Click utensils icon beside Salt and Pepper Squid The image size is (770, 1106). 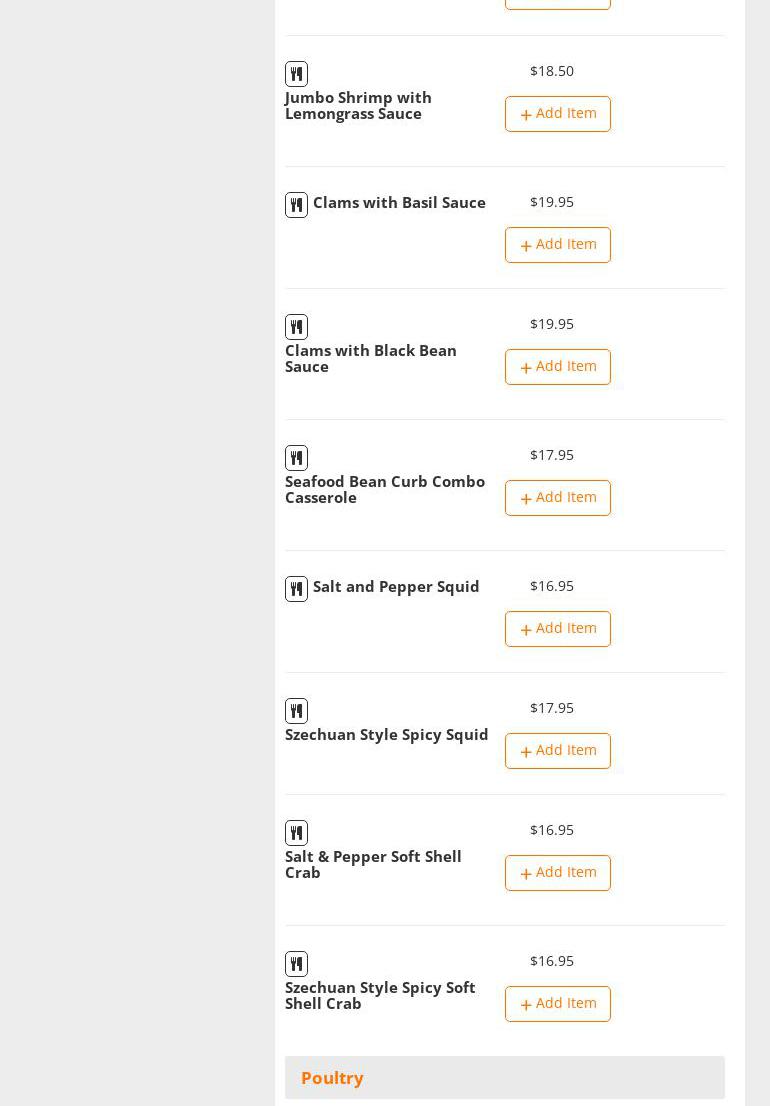296,589
